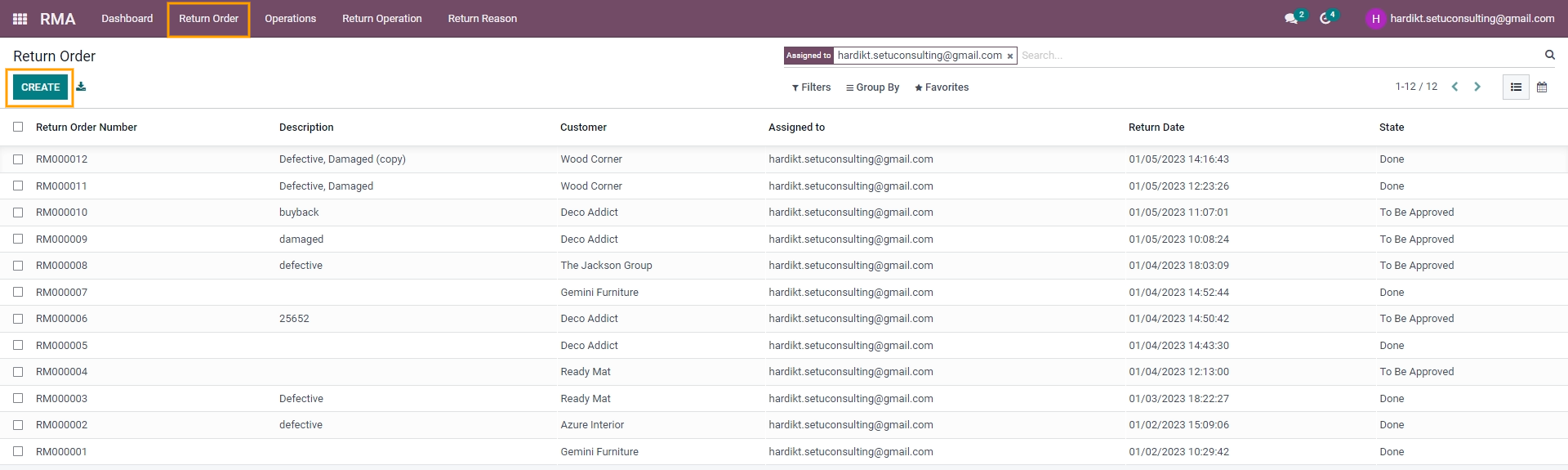Tick the checkbox for RM000008
Screen dimensions: 1568x470
pos(18,266)
